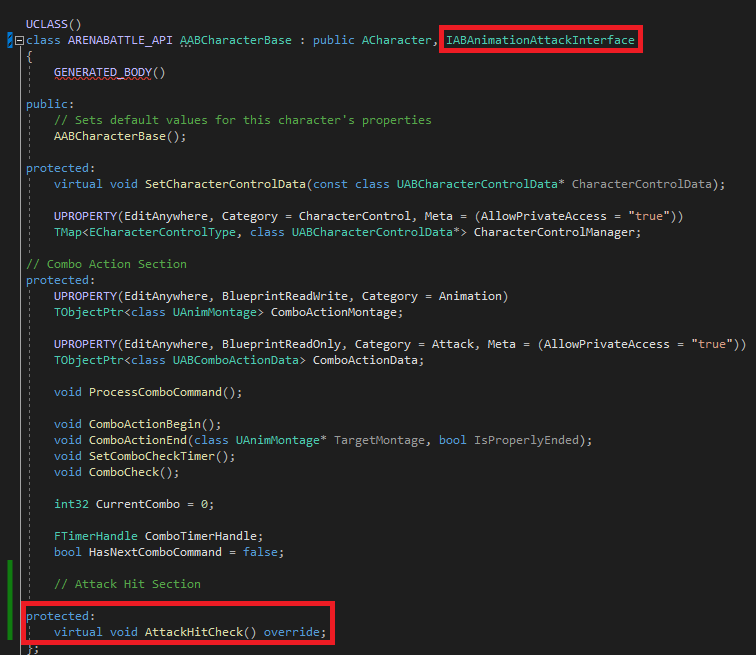Click the AttackHitCheck function name
Screen dimensions: 756x655
[194, 632]
